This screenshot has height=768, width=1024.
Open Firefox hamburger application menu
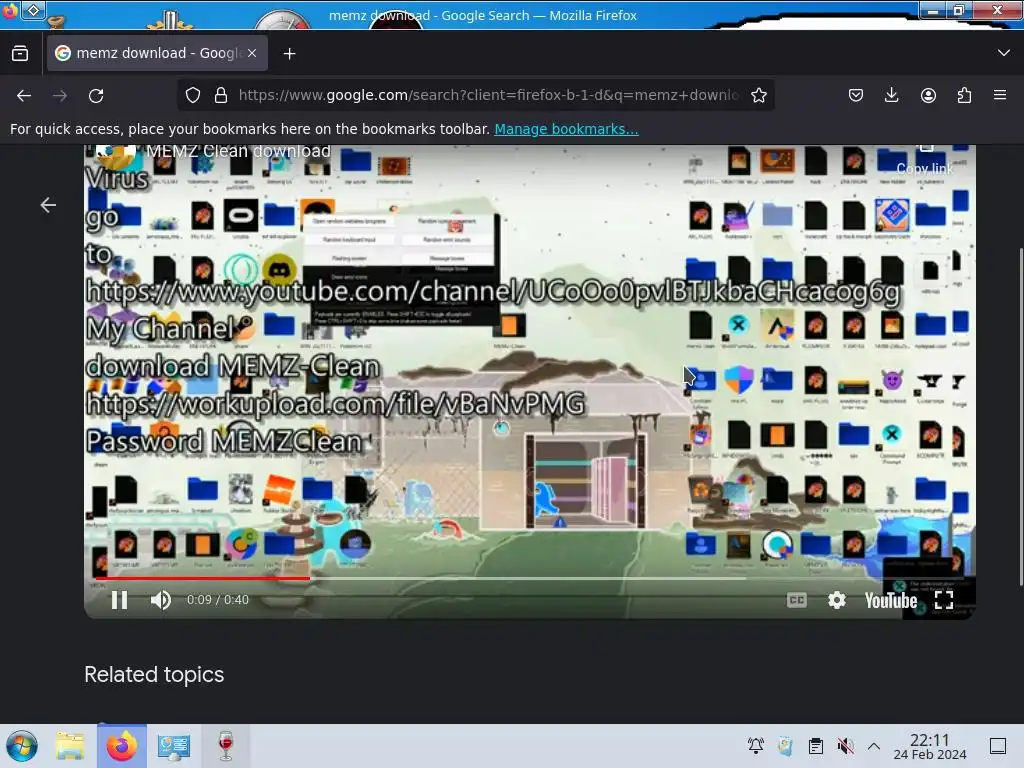[x=1000, y=95]
